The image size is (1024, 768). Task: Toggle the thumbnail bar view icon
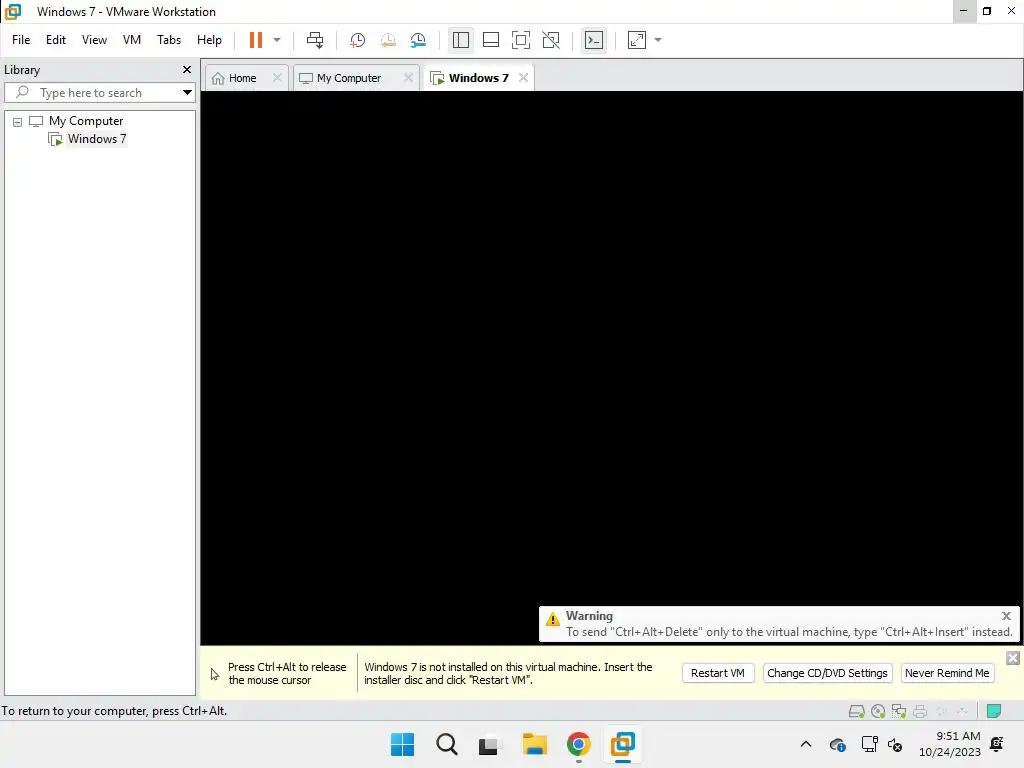[x=490, y=40]
